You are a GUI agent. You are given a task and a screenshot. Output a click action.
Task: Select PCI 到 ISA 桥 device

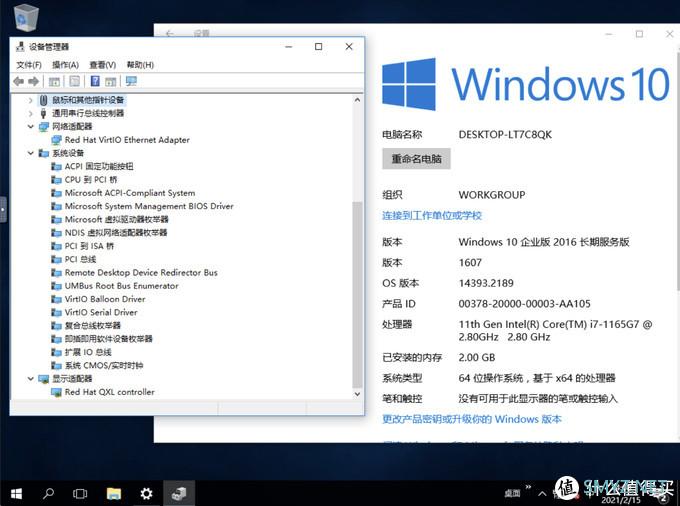tap(89, 246)
